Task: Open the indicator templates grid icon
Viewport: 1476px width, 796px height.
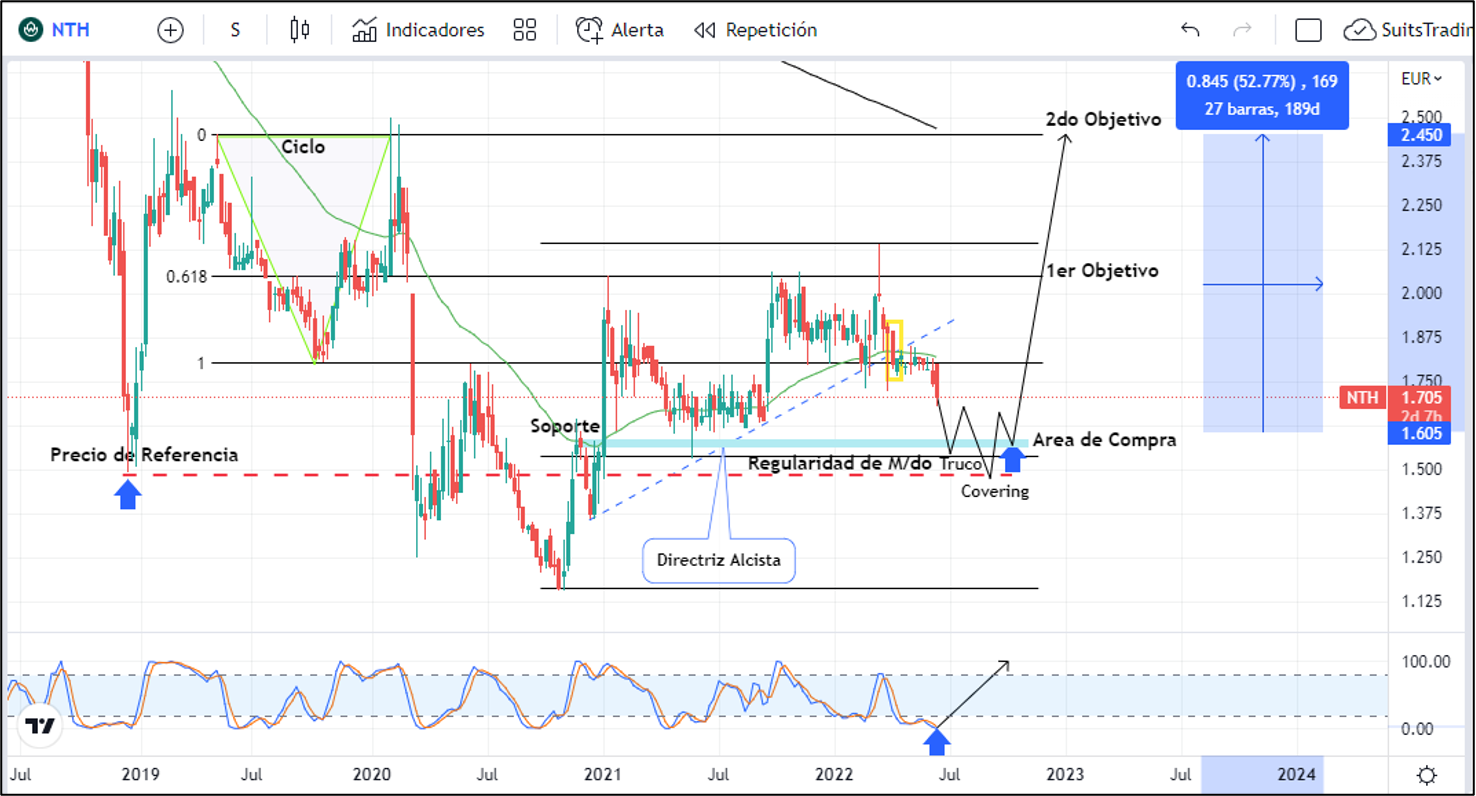Action: point(525,30)
